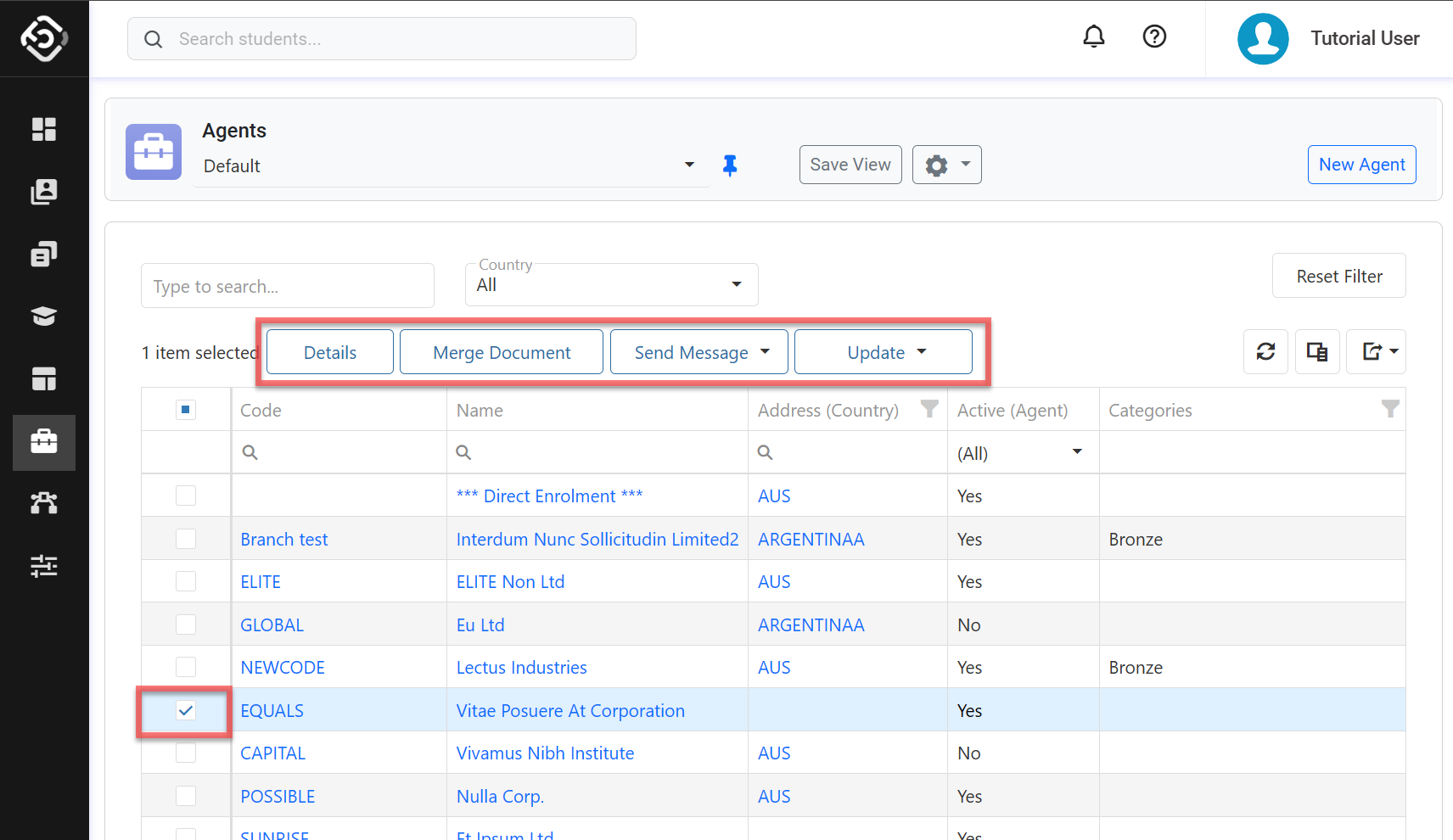Viewport: 1453px width, 840px height.
Task: Open the export dropdown button
Action: click(x=1377, y=351)
